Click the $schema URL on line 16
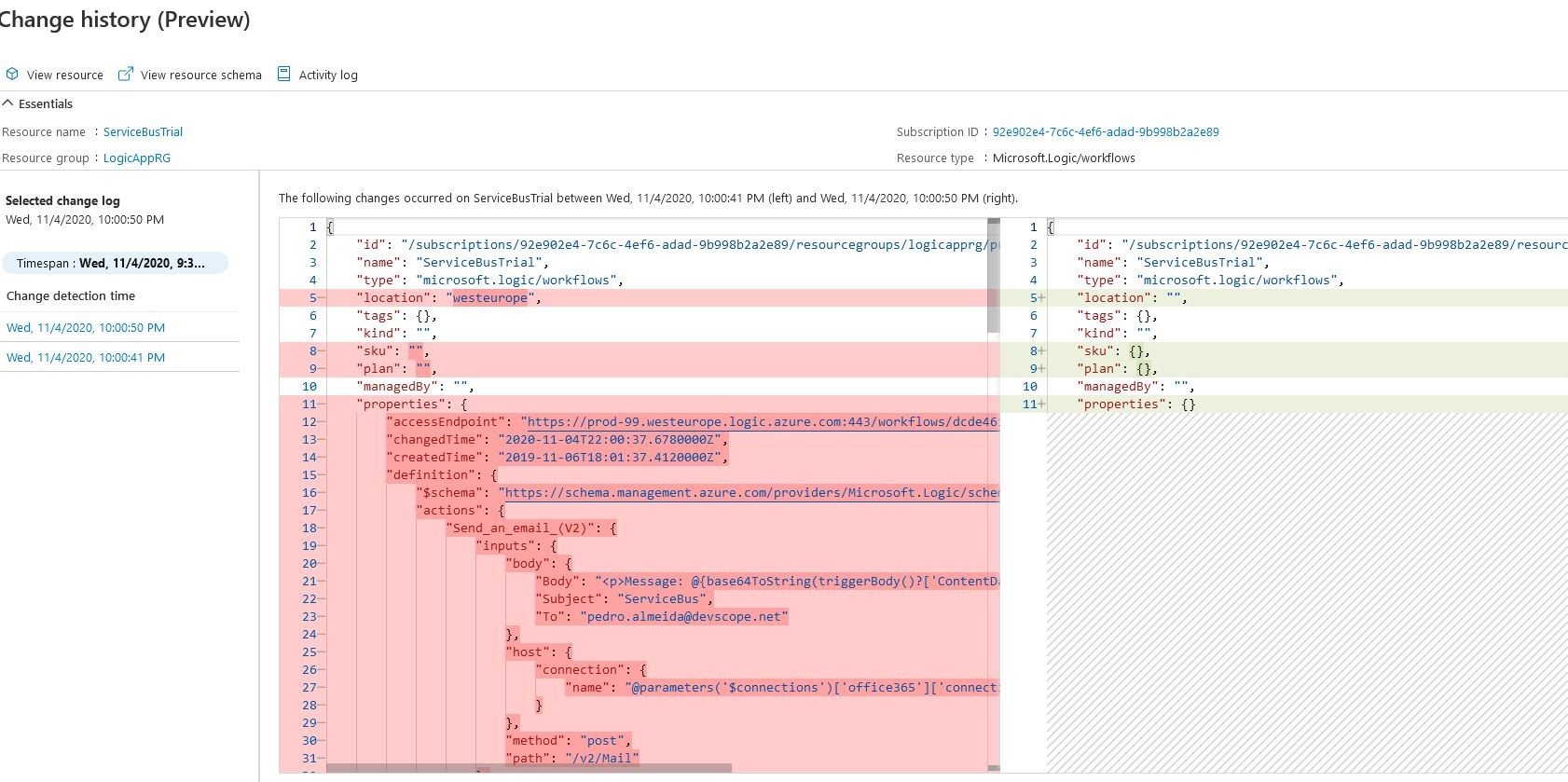Image resolution: width=1568 pixels, height=782 pixels. [x=748, y=493]
